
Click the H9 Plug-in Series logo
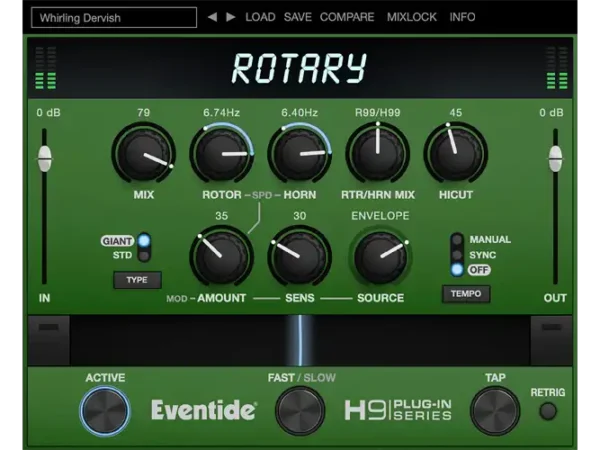(x=398, y=410)
